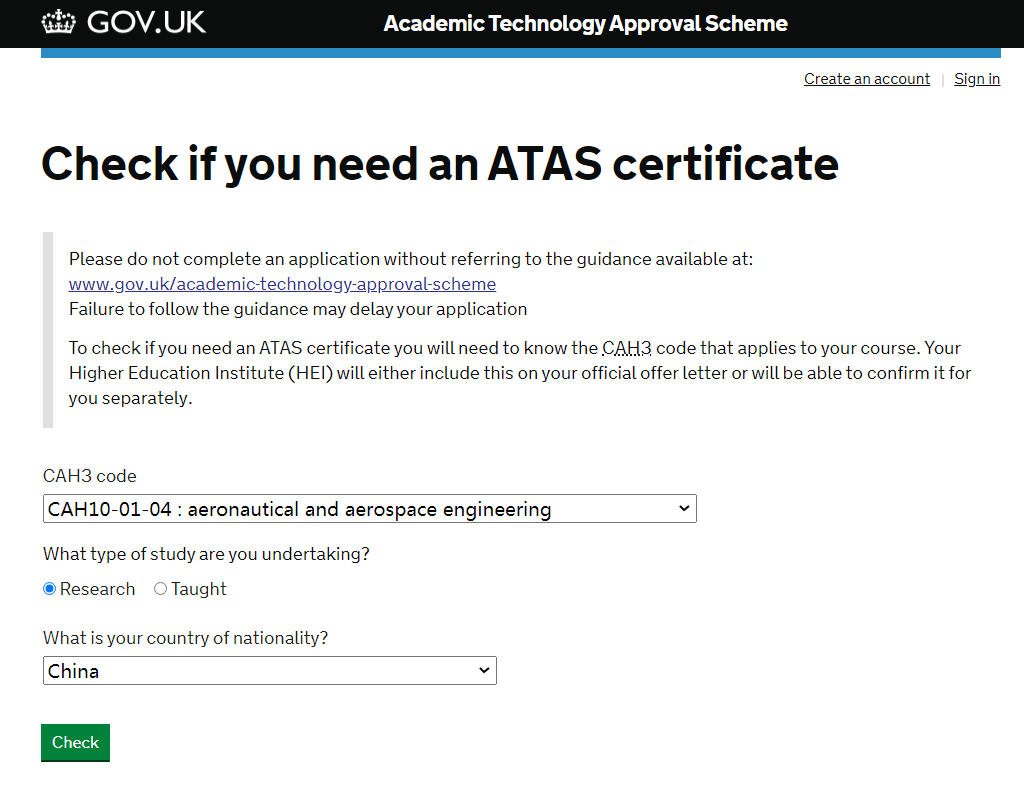Screen dimensions: 1024x788
Task: Click the Research option label
Action: coord(97,589)
